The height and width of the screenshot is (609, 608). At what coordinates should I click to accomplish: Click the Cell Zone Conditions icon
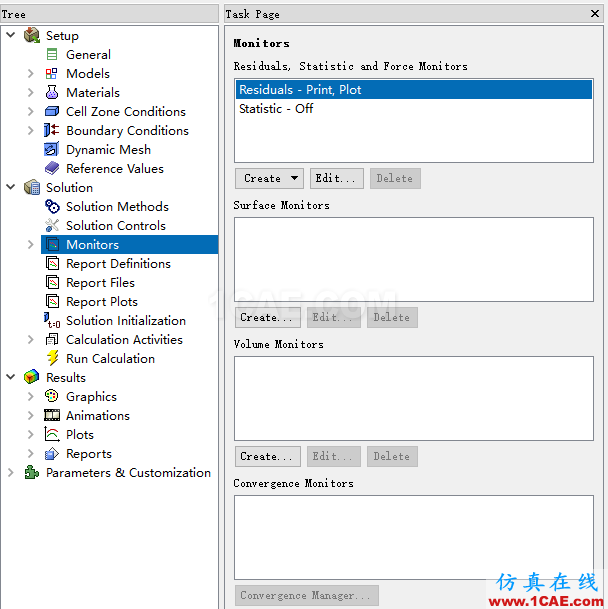click(x=52, y=111)
